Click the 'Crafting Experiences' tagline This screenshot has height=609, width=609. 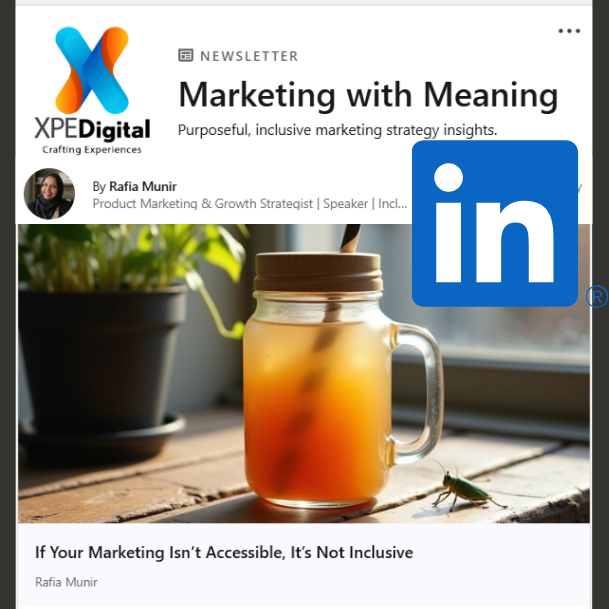(x=92, y=150)
